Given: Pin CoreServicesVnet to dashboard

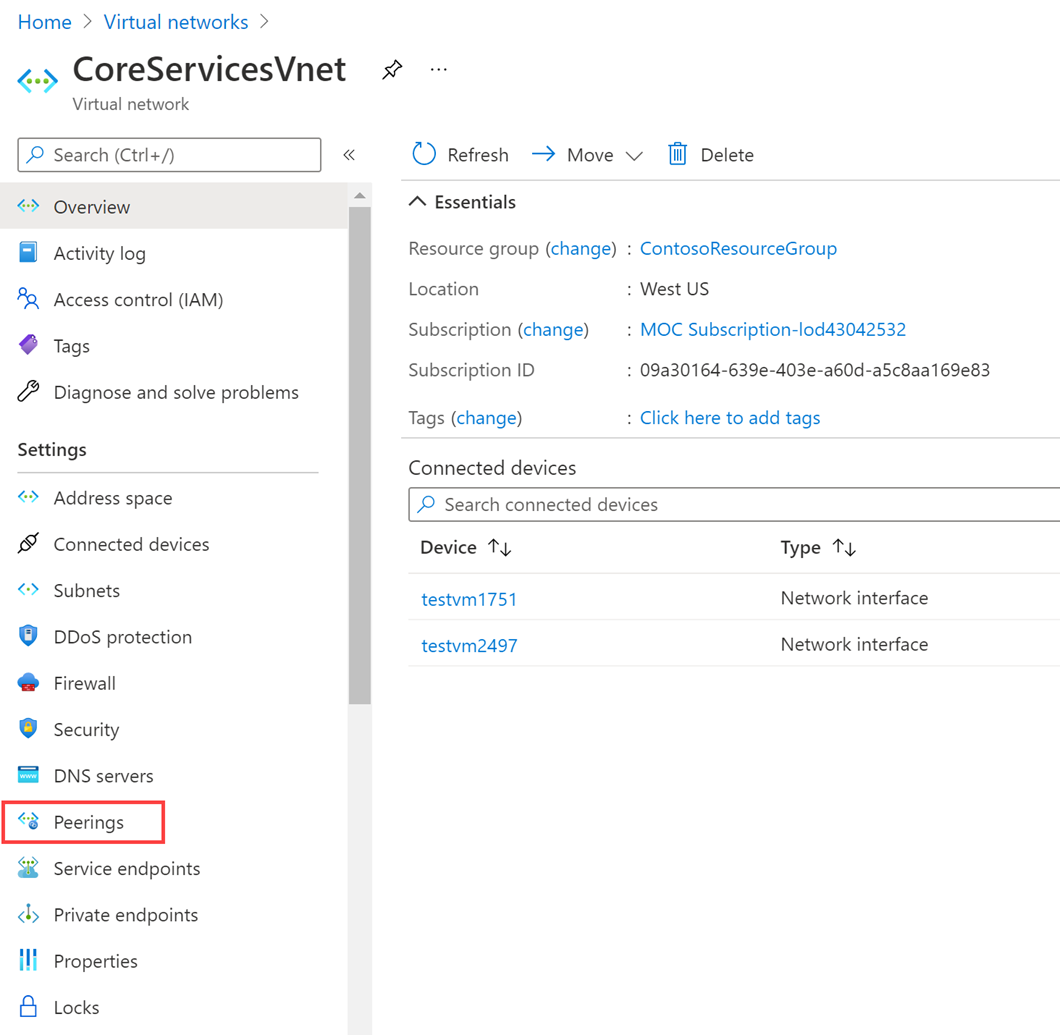Looking at the screenshot, I should [x=391, y=69].
